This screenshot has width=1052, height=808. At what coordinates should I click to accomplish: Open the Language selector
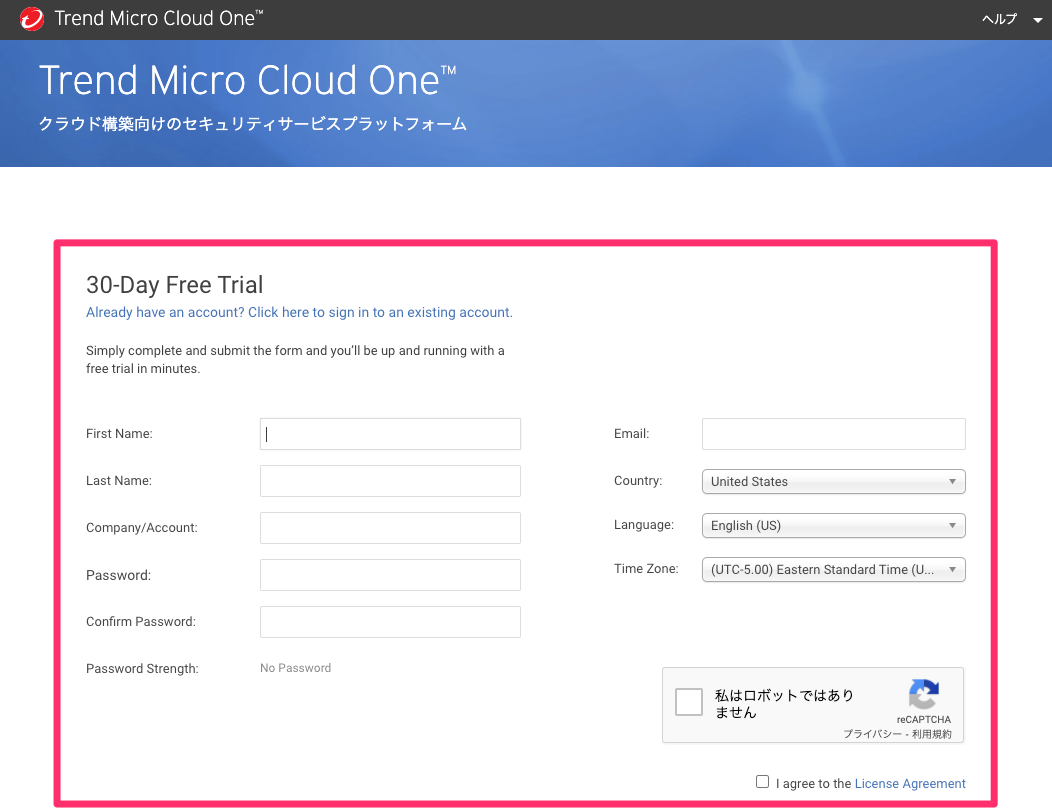point(832,525)
